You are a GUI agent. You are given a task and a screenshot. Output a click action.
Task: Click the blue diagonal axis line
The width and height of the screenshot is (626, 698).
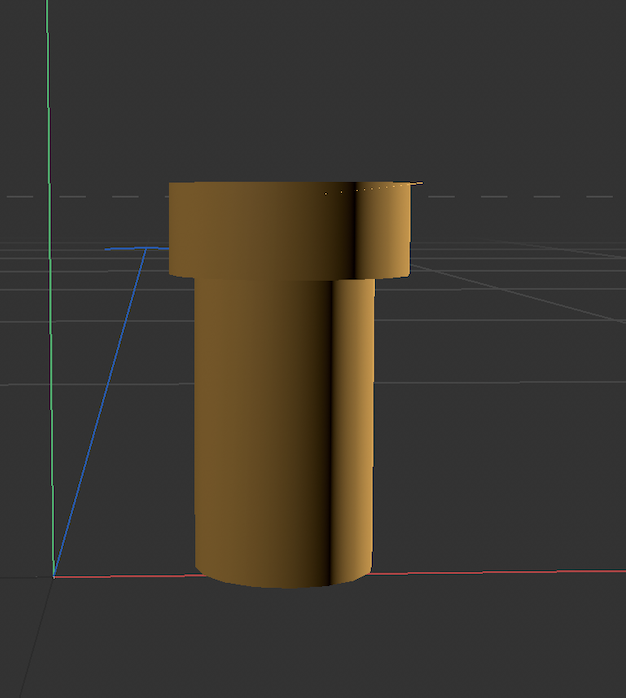(x=100, y=410)
